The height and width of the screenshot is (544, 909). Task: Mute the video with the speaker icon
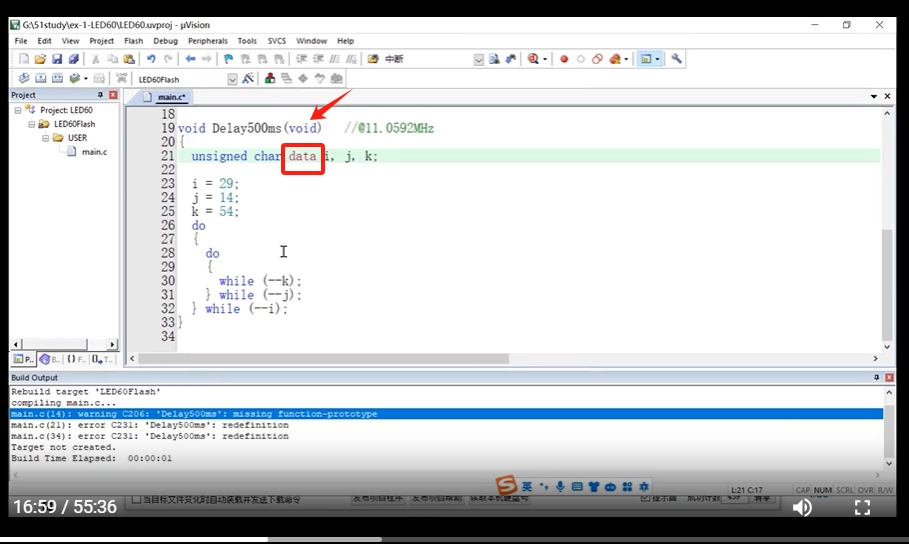pyautogui.click(x=802, y=507)
